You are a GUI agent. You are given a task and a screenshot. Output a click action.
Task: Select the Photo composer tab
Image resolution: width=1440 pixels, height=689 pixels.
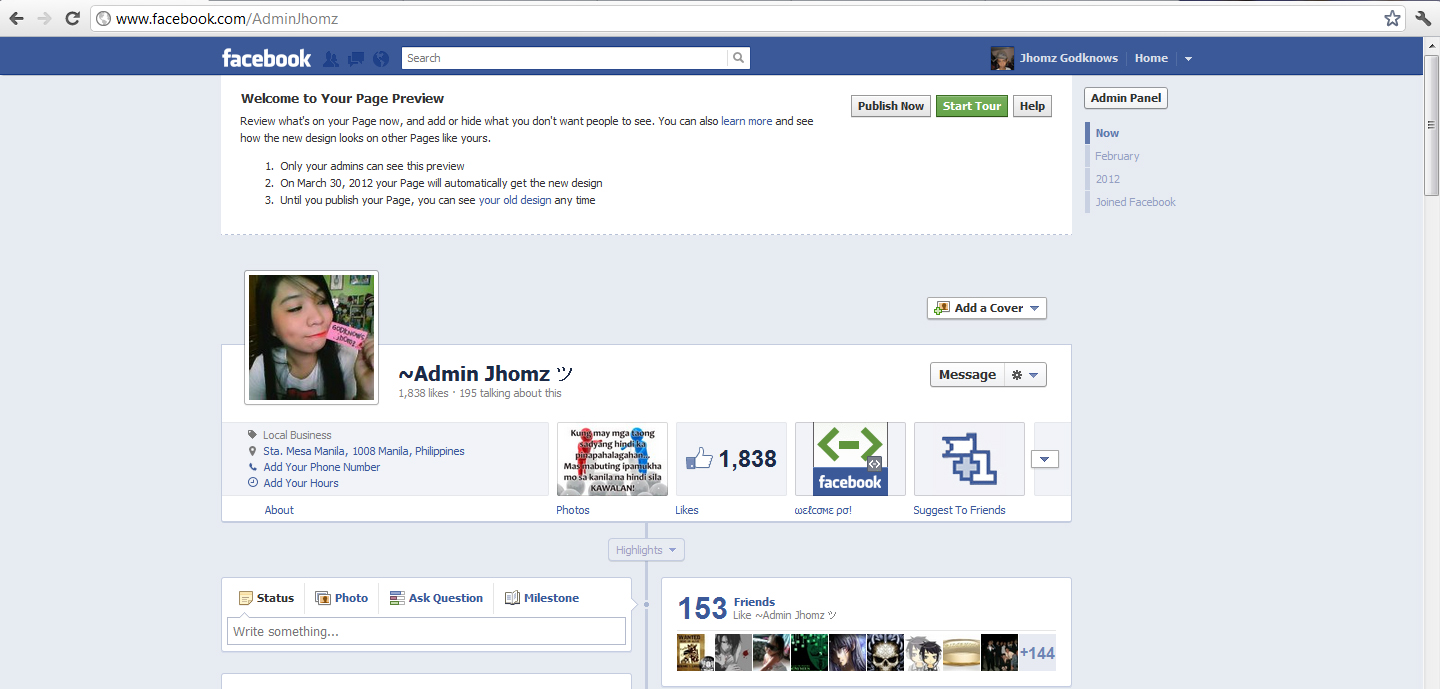coord(341,598)
